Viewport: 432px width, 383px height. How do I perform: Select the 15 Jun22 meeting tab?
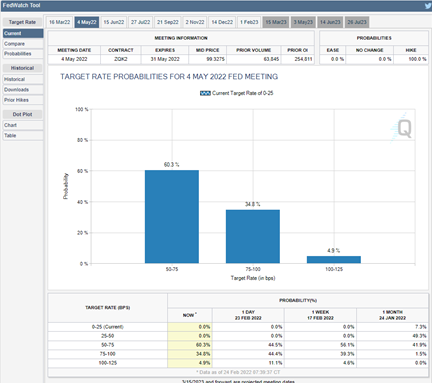[113, 22]
